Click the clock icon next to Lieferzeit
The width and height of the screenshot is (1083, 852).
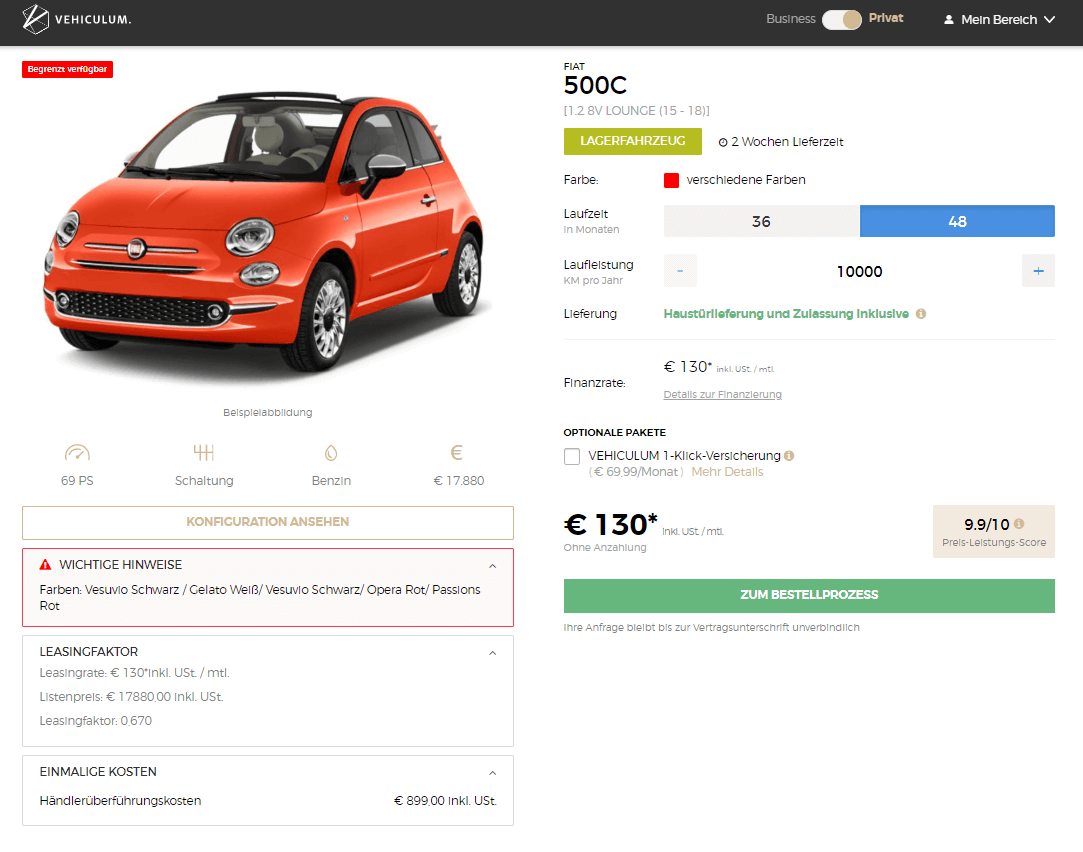(723, 142)
